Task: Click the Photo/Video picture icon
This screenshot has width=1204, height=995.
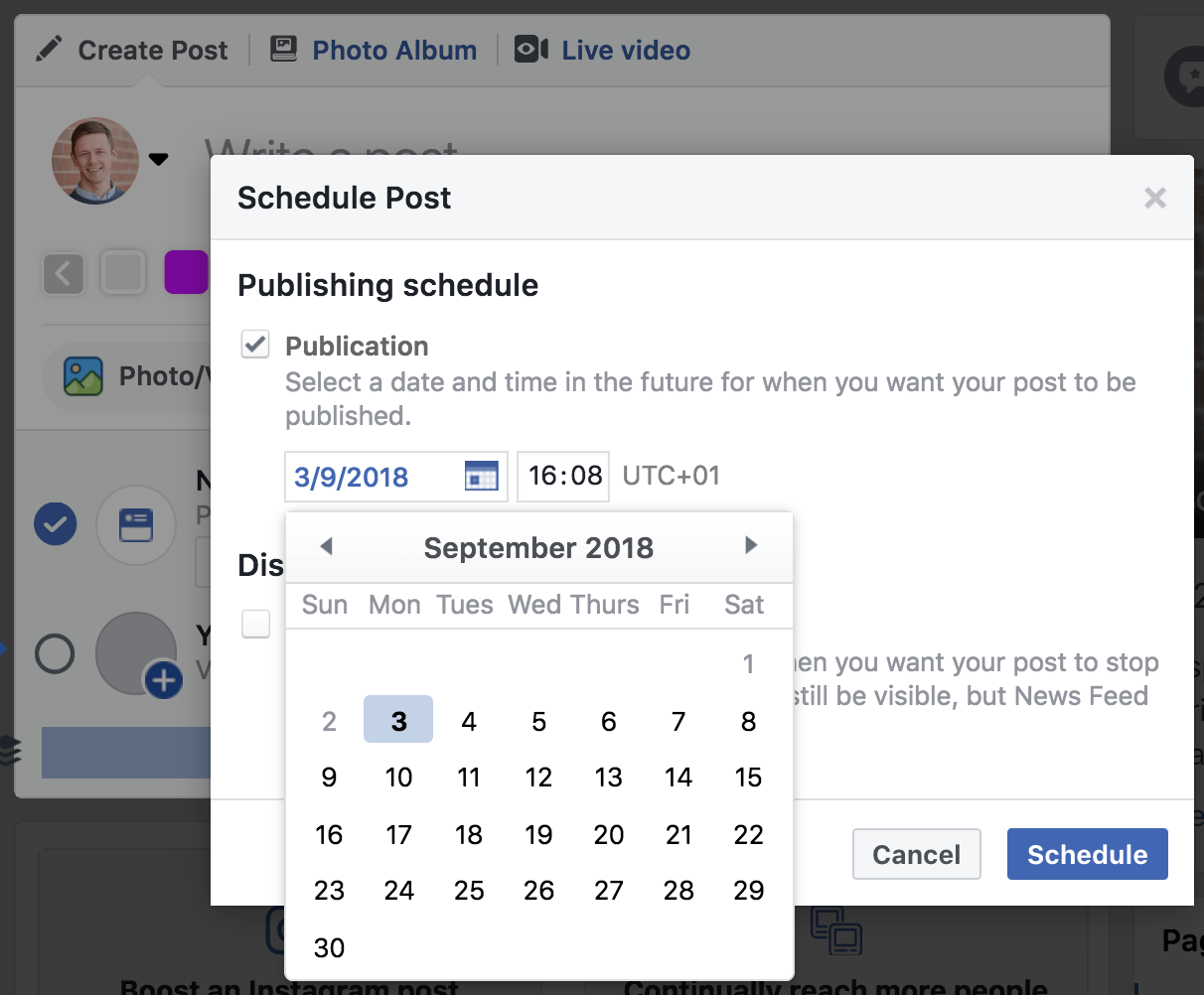Action: pos(83,376)
